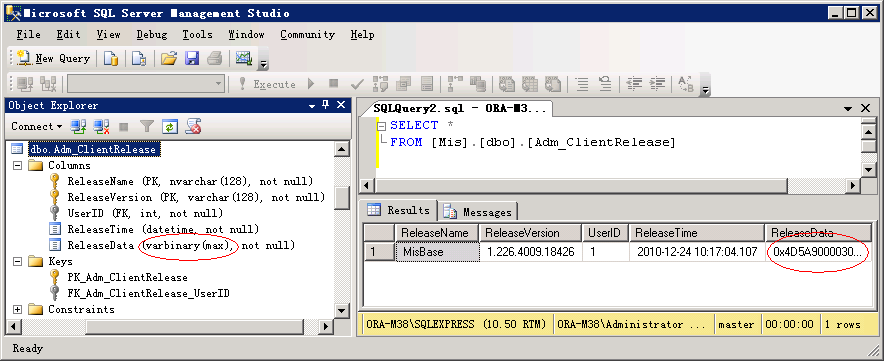Viewport: 884px width, 361px height.
Task: Click the IntelliSense Enabled icon
Action: click(427, 84)
